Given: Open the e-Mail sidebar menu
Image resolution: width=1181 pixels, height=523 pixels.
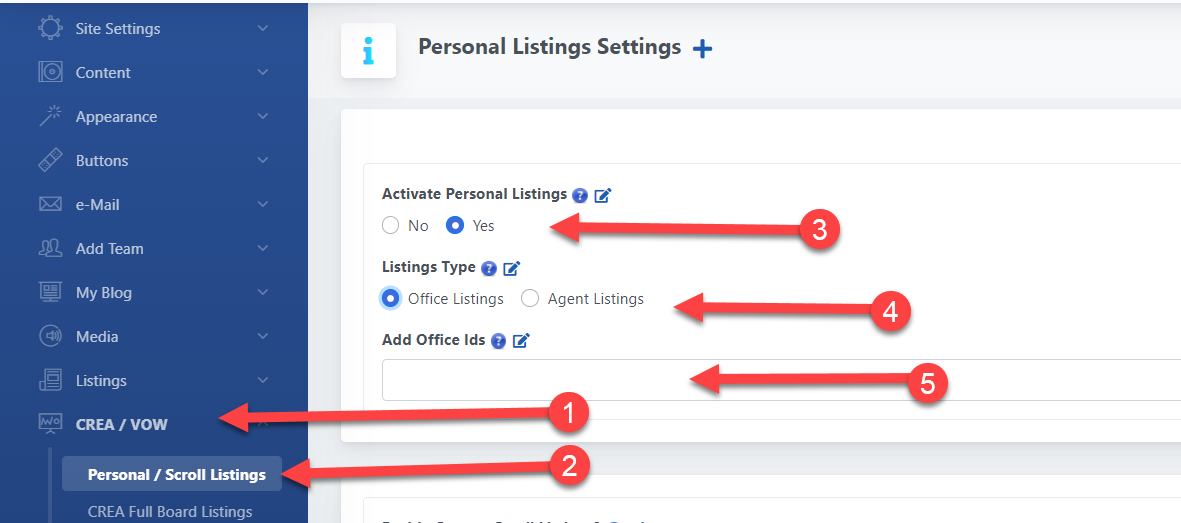Looking at the screenshot, I should click(x=97, y=205).
